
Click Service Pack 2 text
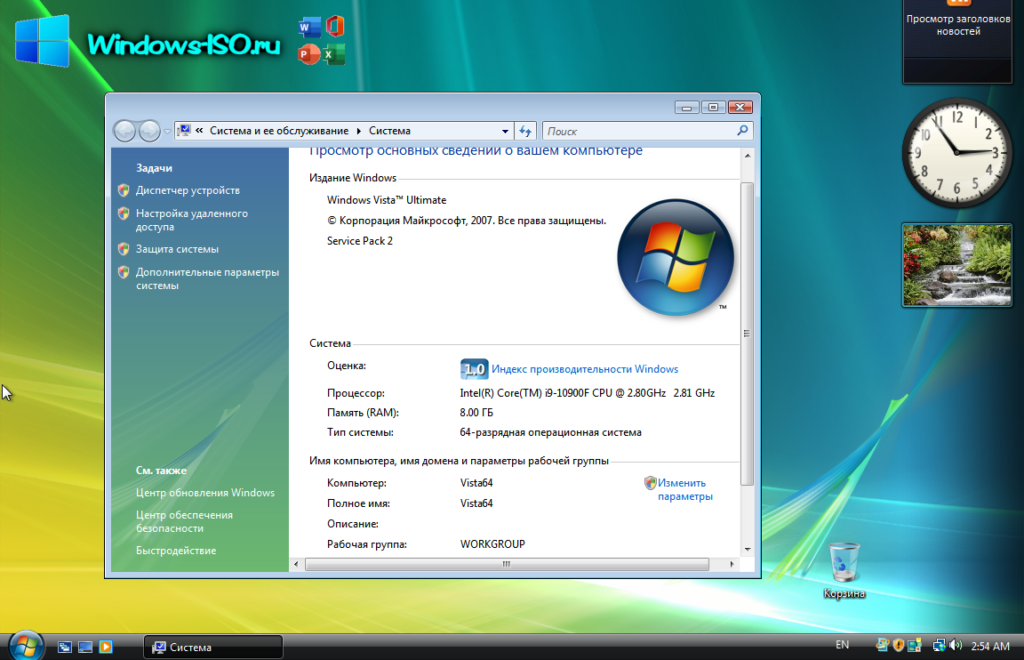tap(360, 241)
